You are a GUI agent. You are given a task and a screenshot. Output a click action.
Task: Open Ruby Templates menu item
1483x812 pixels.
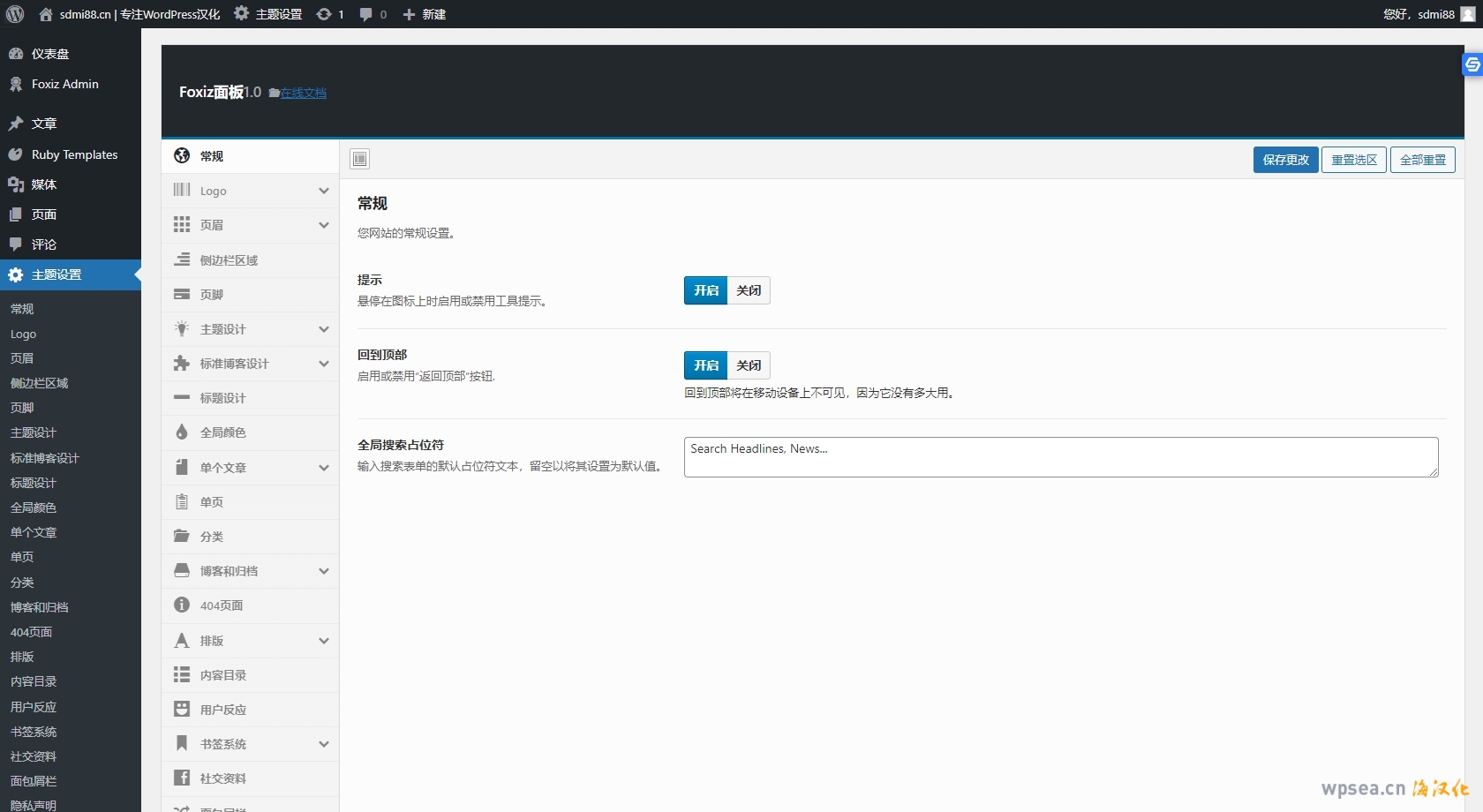pyautogui.click(x=71, y=154)
